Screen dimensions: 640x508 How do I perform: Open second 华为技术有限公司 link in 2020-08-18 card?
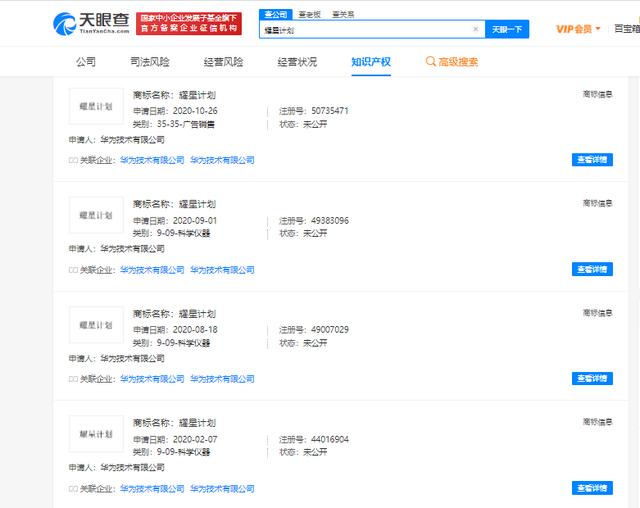coord(222,379)
